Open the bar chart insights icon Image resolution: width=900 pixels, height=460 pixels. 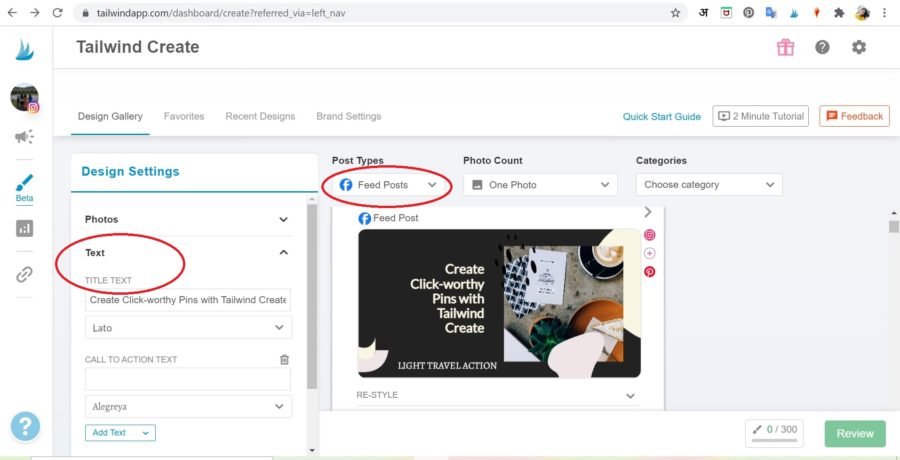coord(24,229)
